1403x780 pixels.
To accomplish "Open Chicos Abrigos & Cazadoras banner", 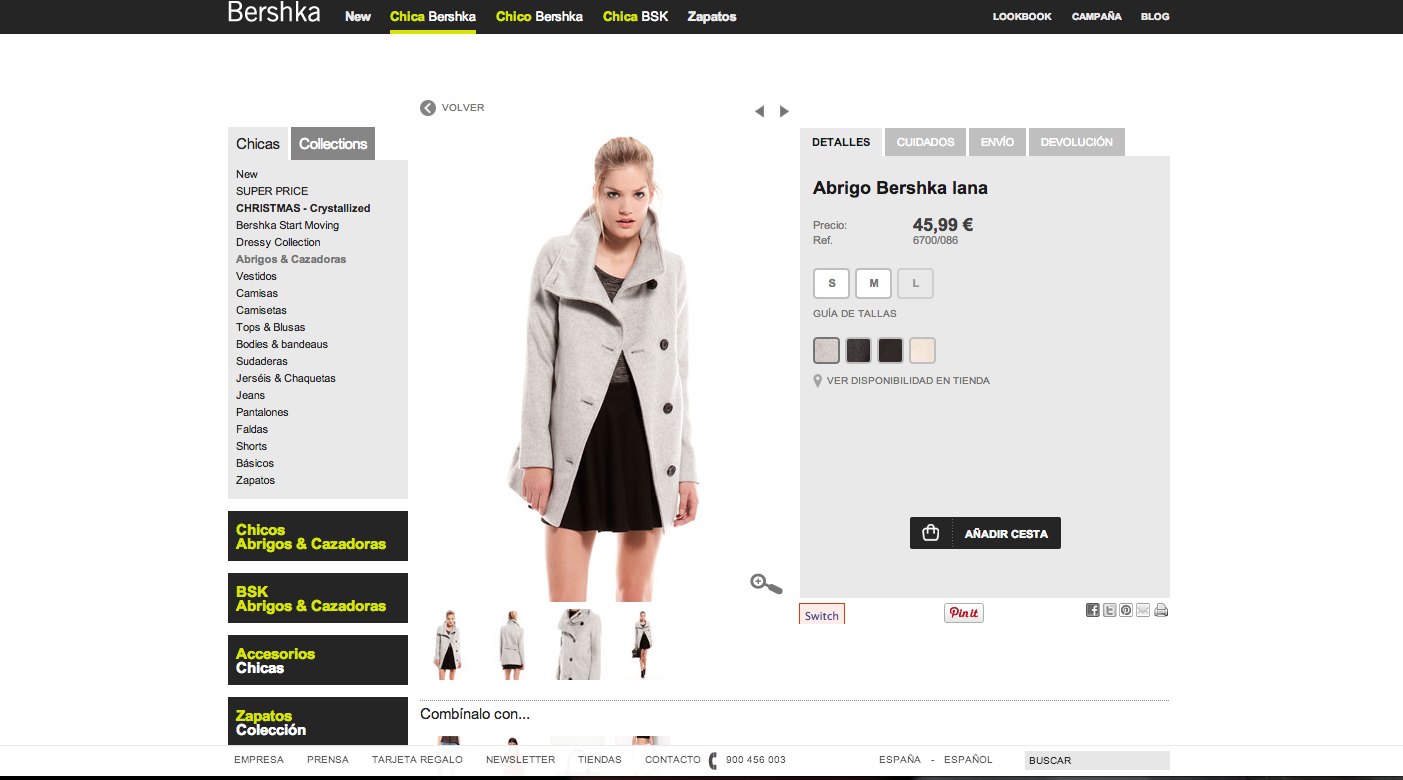I will (318, 536).
